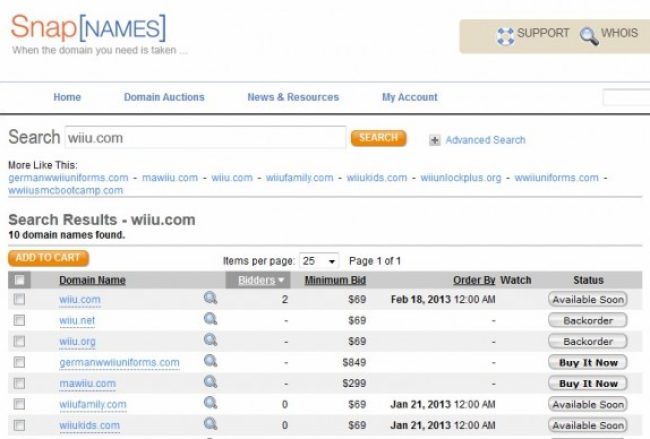Click the magnifier icon for germanwwiiuniforms.com
Screen dimensions: 650x439
(x=210, y=361)
